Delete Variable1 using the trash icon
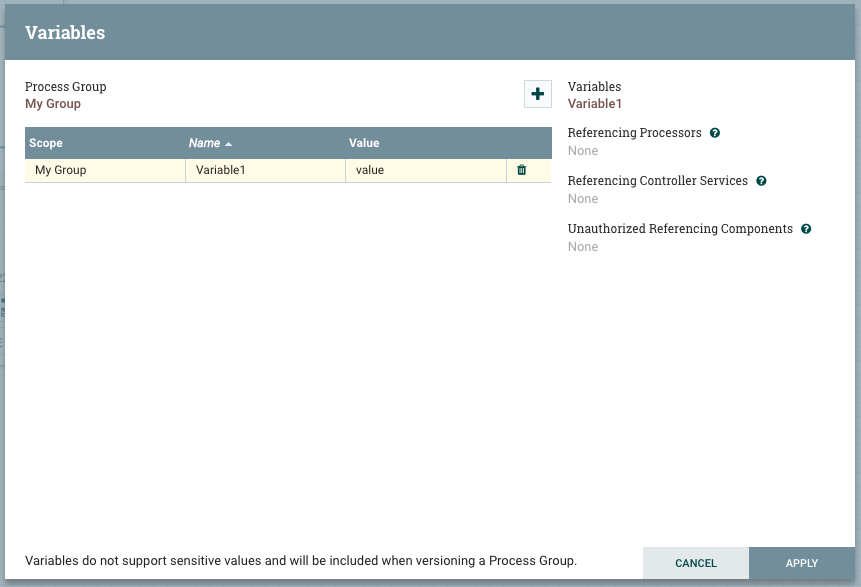The width and height of the screenshot is (861, 587). 522,170
